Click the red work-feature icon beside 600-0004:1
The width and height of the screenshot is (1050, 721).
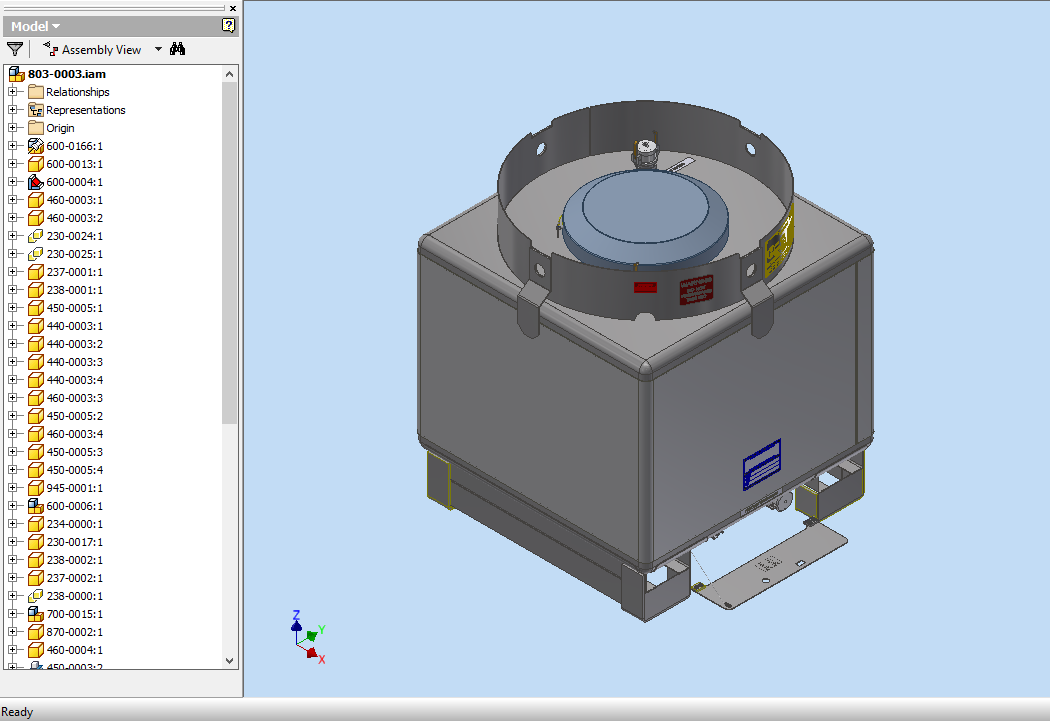[36, 182]
